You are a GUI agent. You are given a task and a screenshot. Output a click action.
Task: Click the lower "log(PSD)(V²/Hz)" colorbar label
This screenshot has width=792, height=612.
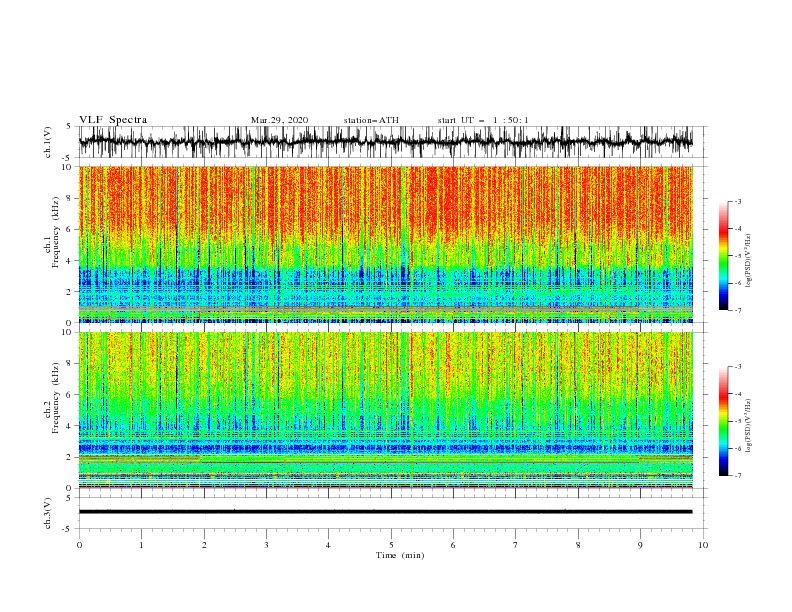coord(748,427)
